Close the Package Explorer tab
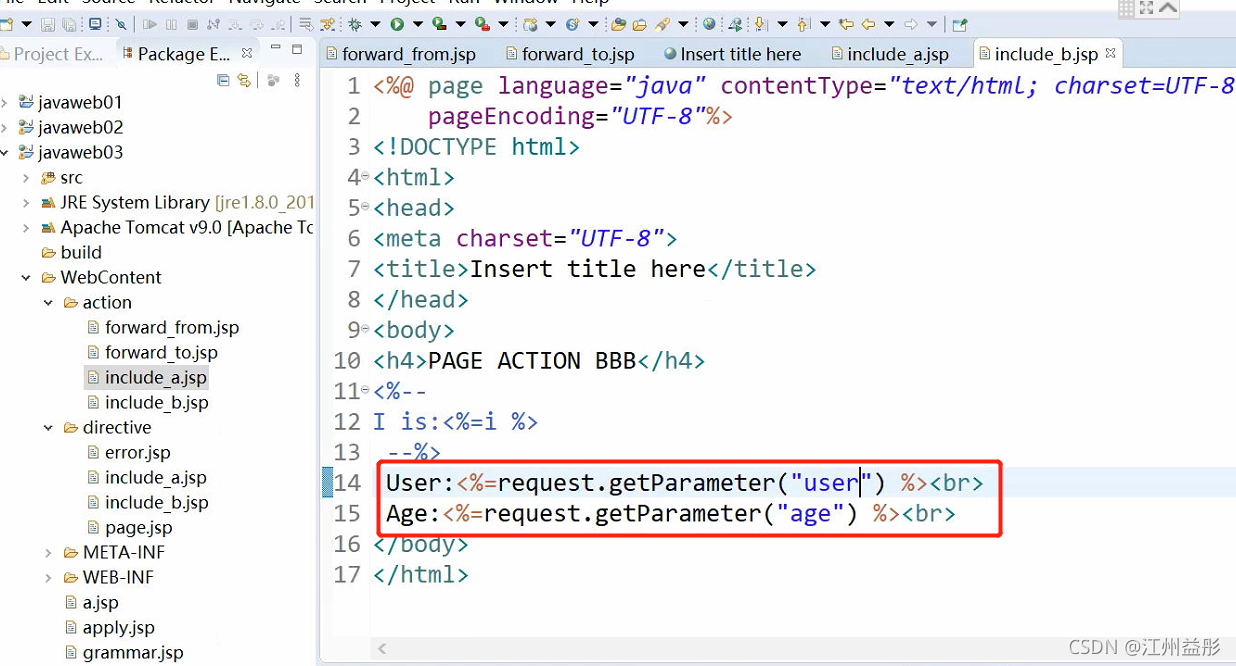 pyautogui.click(x=246, y=53)
